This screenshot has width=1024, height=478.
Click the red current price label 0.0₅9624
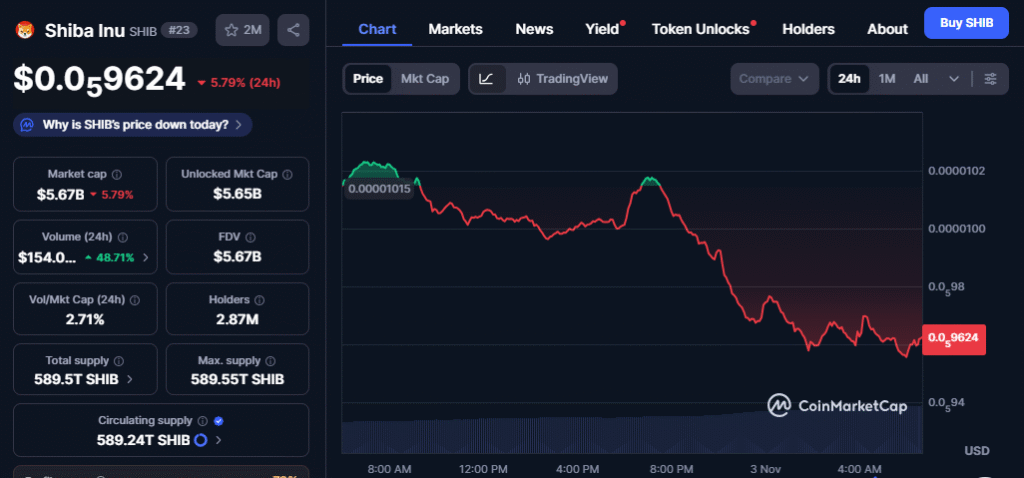[x=955, y=339]
